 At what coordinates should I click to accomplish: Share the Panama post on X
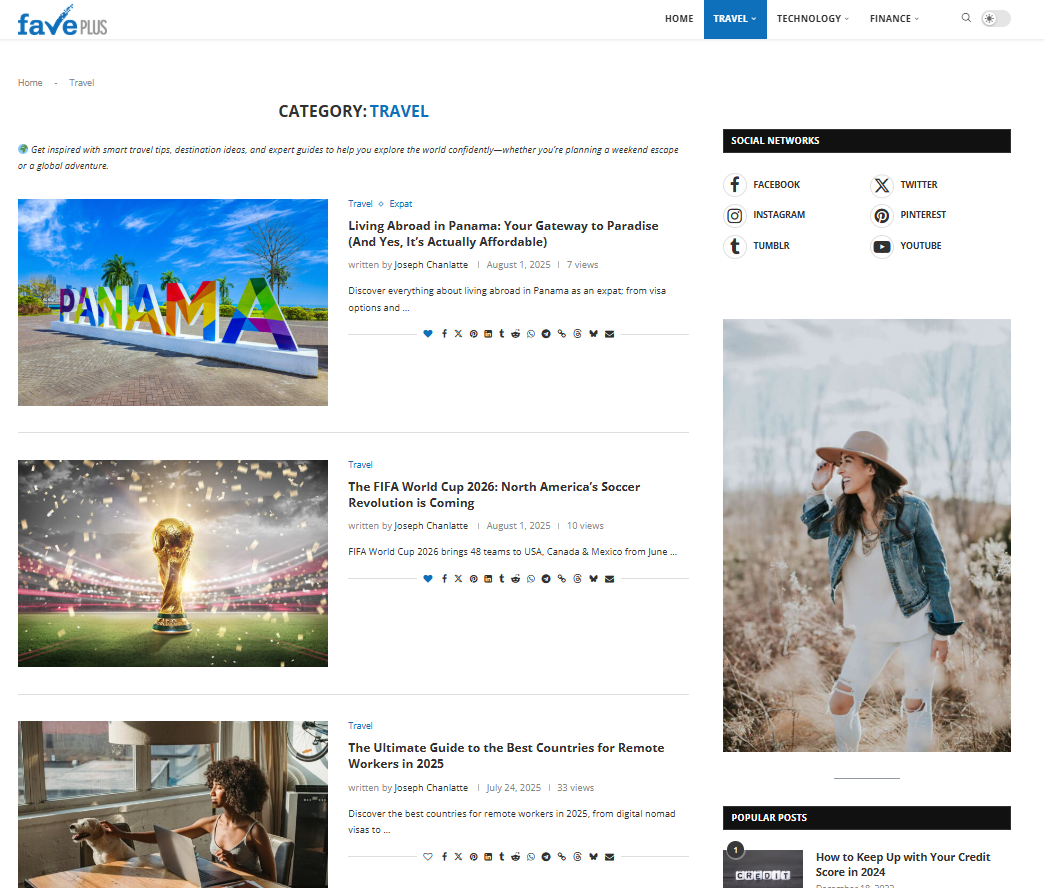[x=458, y=333]
